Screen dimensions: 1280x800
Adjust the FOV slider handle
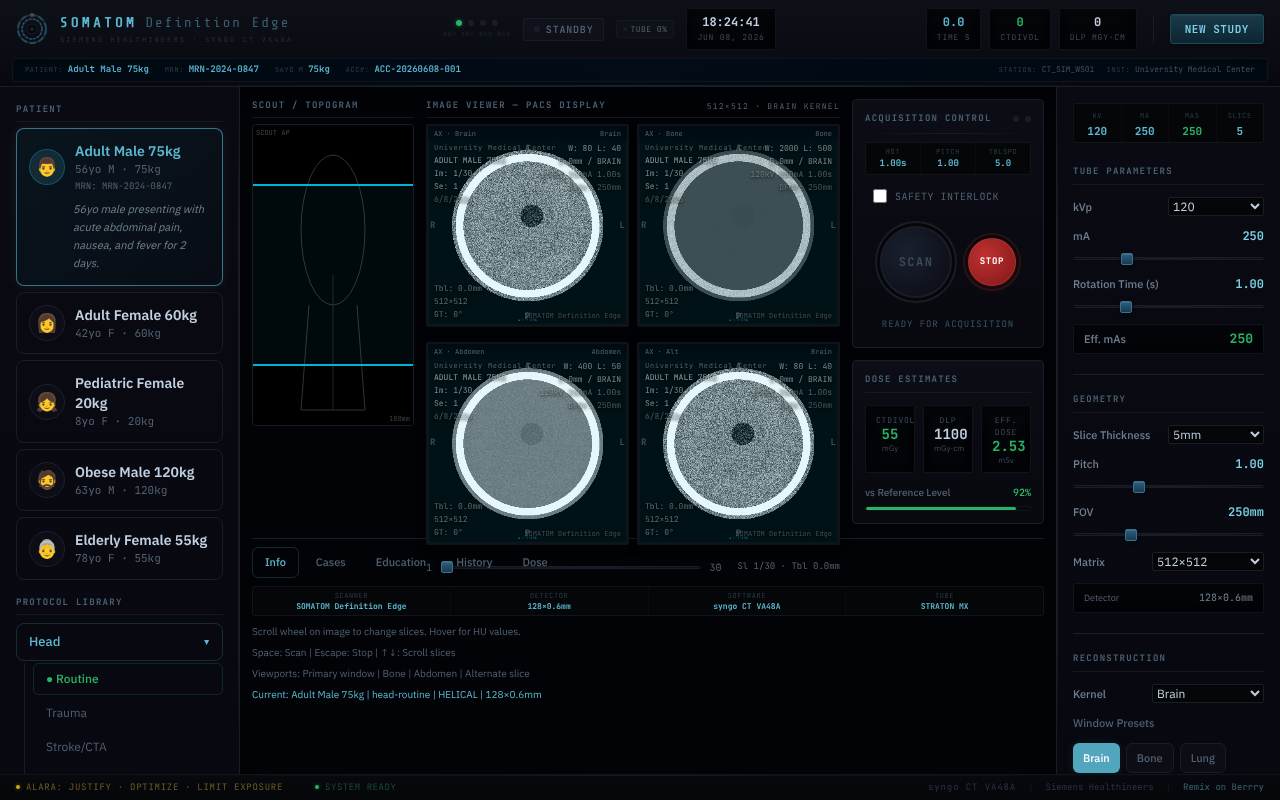click(1131, 535)
